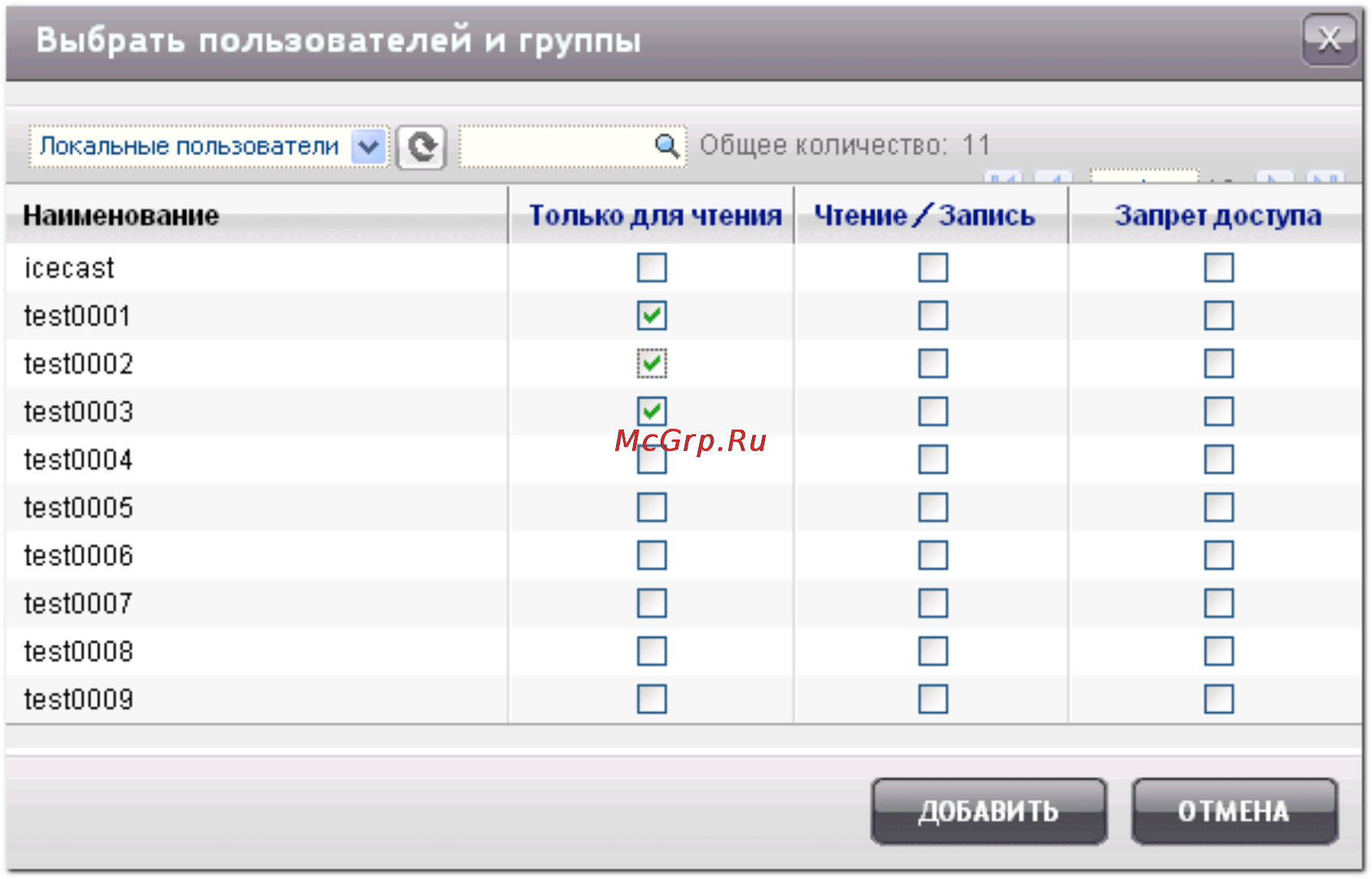Check read/write box for test0008

933,652
